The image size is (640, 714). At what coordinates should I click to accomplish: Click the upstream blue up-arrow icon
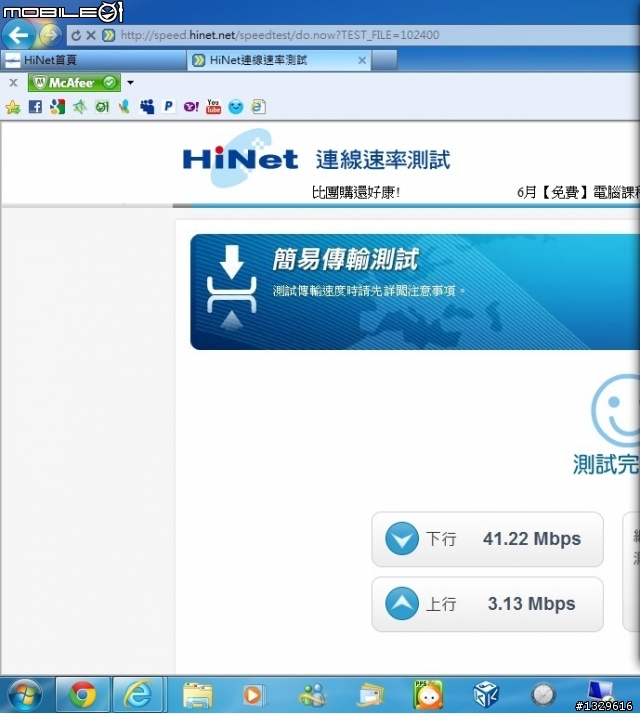click(402, 604)
